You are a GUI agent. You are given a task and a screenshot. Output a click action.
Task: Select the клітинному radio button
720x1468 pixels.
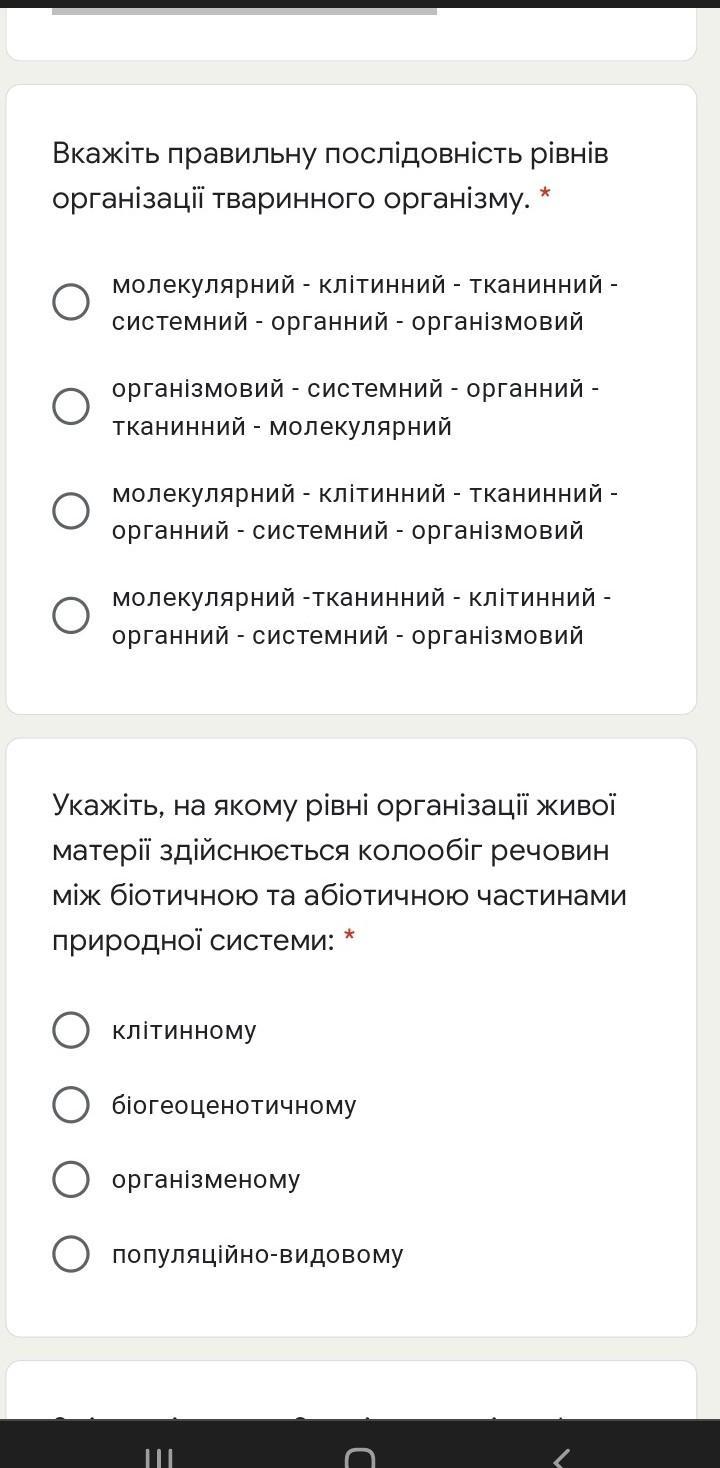[71, 1030]
